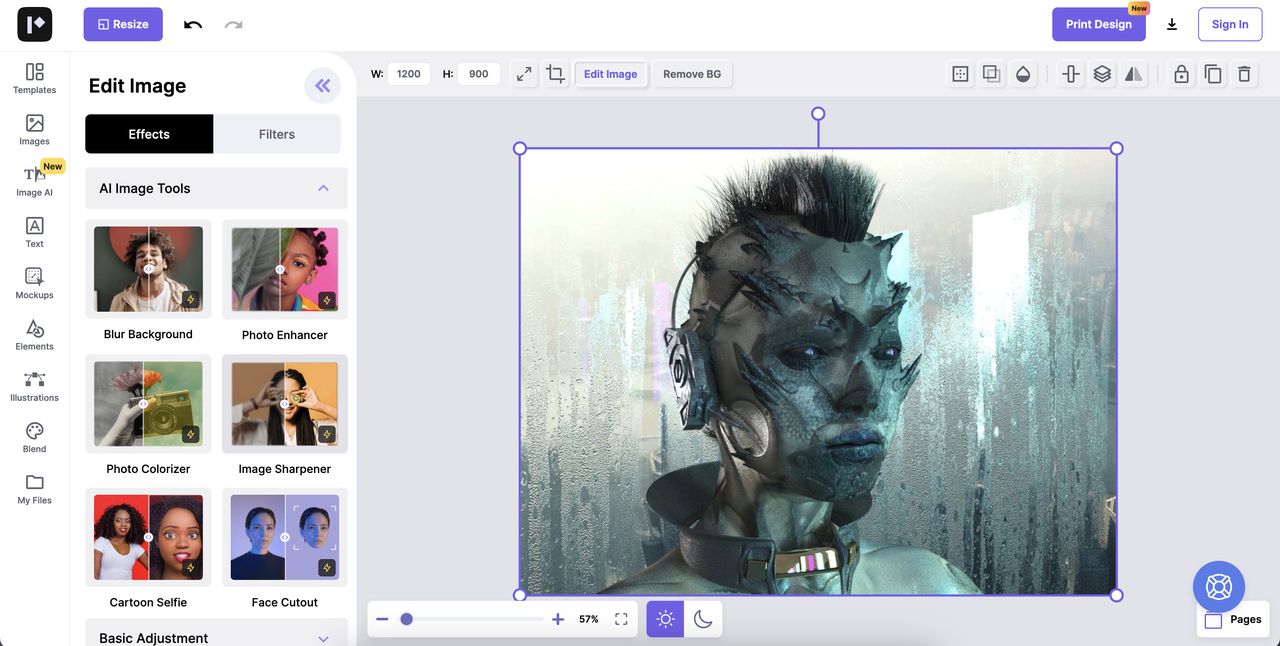Viewport: 1280px width, 646px height.
Task: Undo the last action
Action: pos(193,24)
